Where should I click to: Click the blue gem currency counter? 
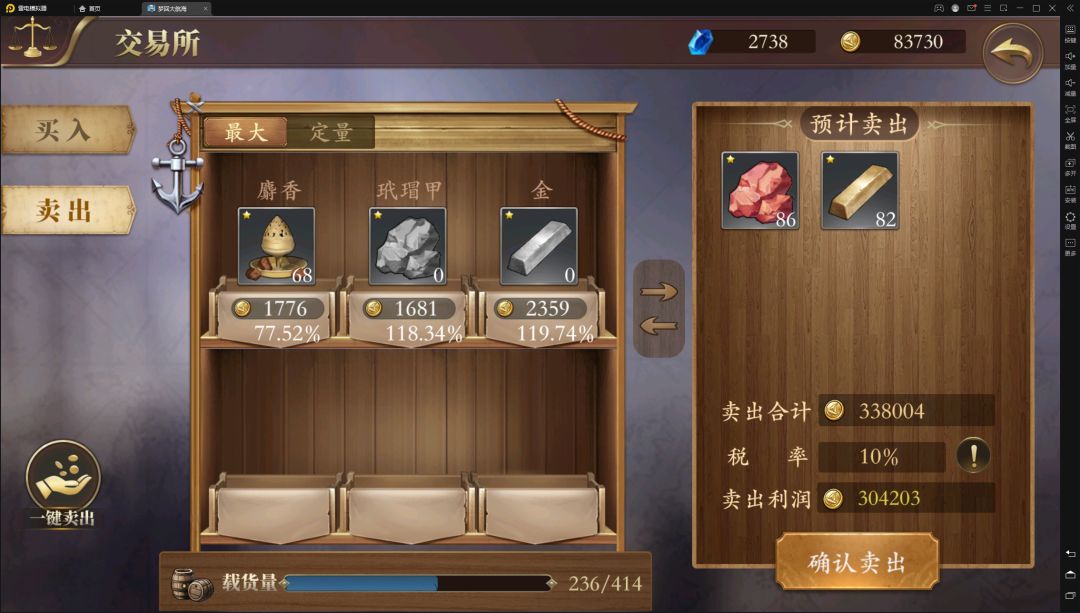click(x=752, y=41)
